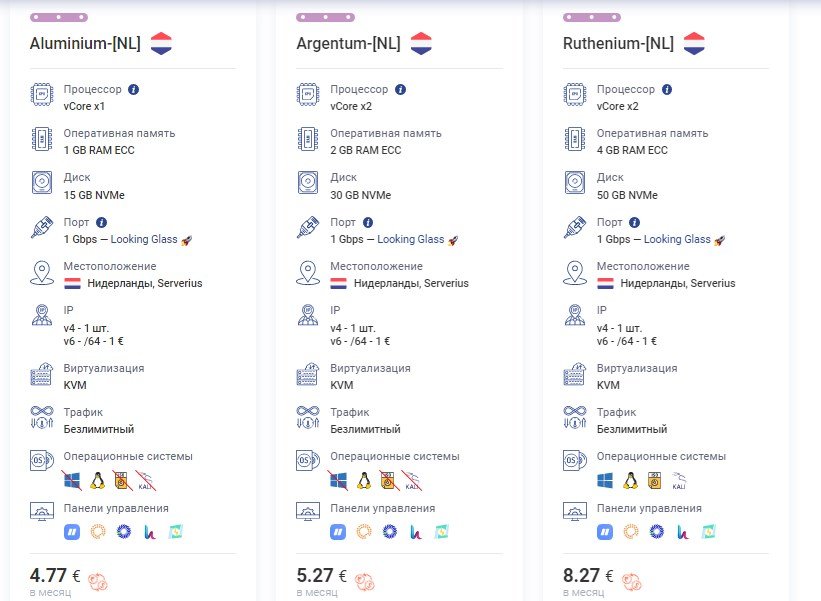Click the Windows OS icon in Ruthenium-[NL] card
821x601 pixels.
(x=605, y=481)
